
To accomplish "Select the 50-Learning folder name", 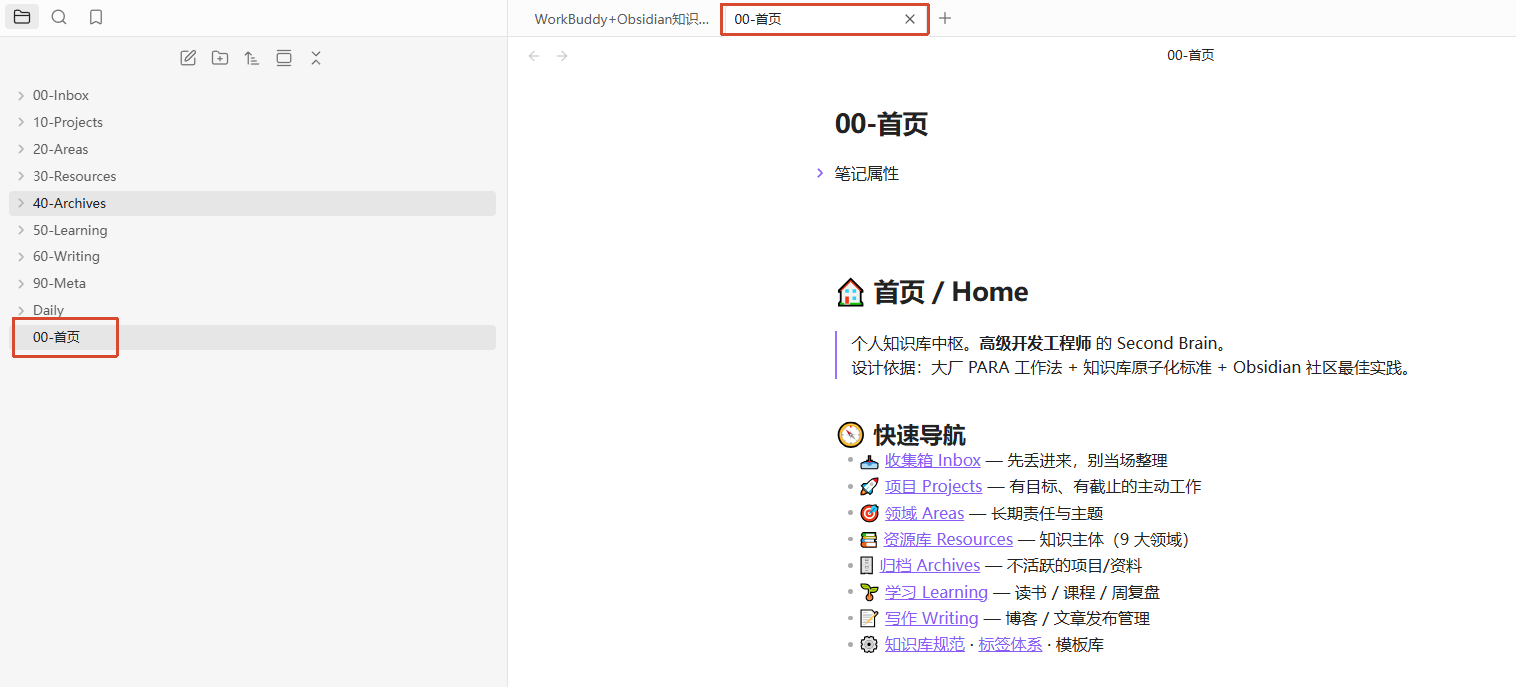I will 70,230.
